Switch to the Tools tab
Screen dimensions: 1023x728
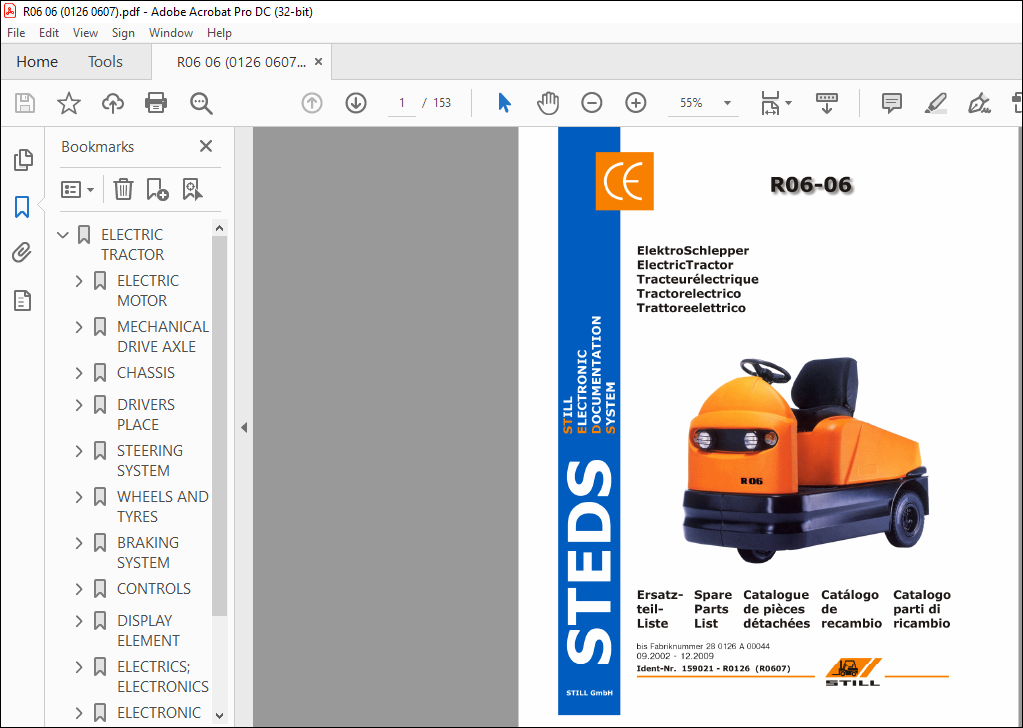click(x=105, y=62)
